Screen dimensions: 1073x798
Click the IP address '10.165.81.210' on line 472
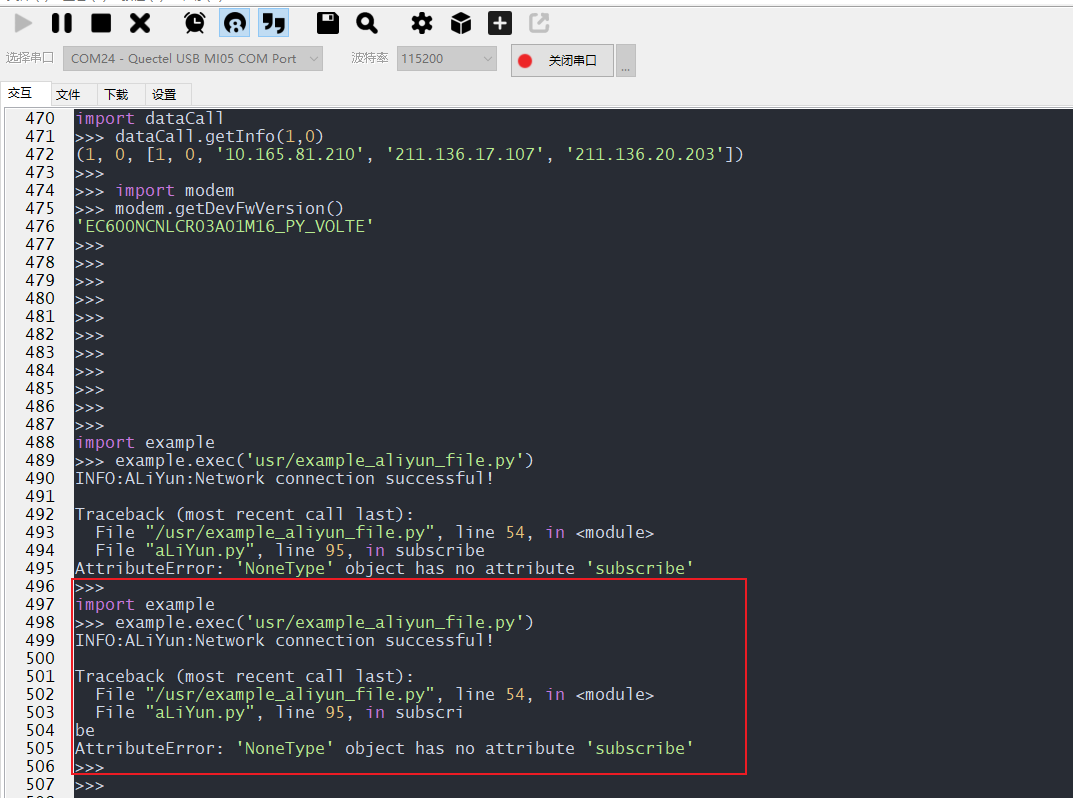(x=290, y=155)
